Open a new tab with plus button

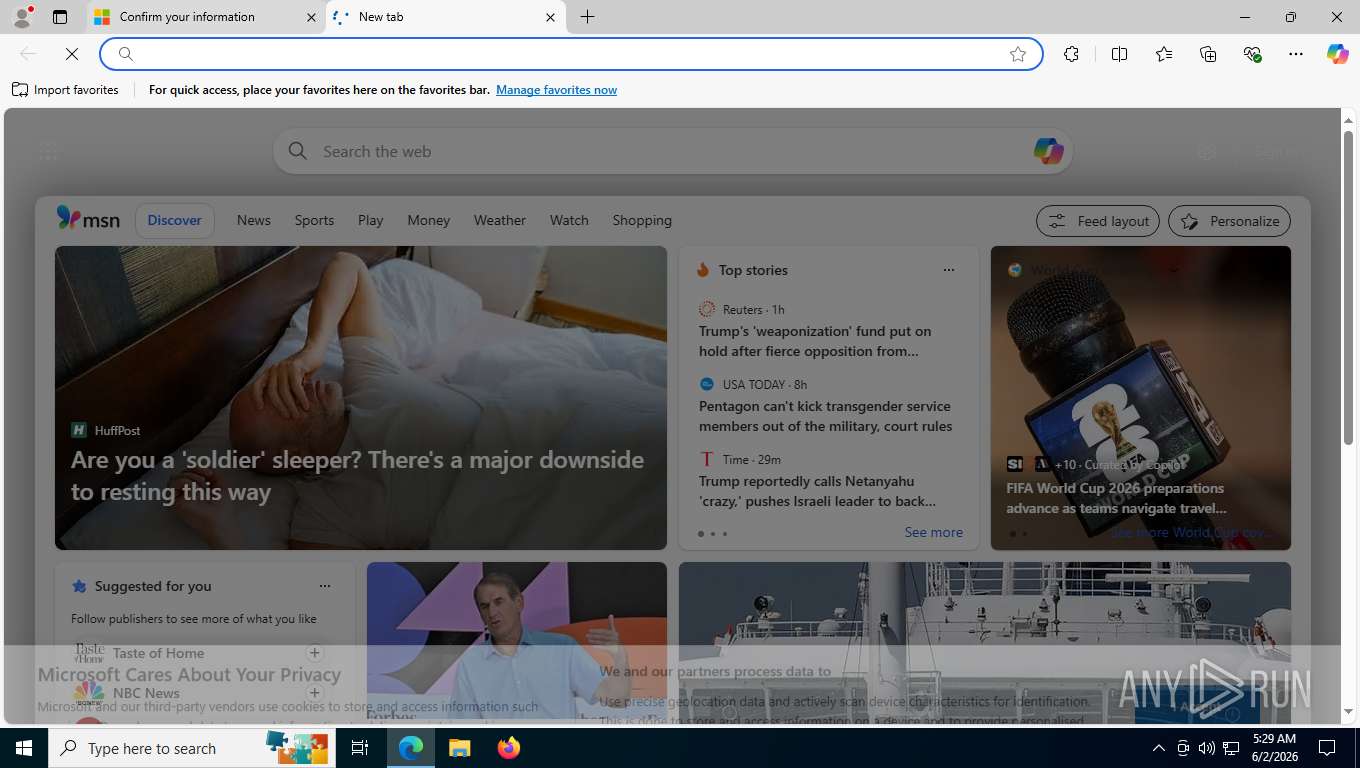pos(587,17)
